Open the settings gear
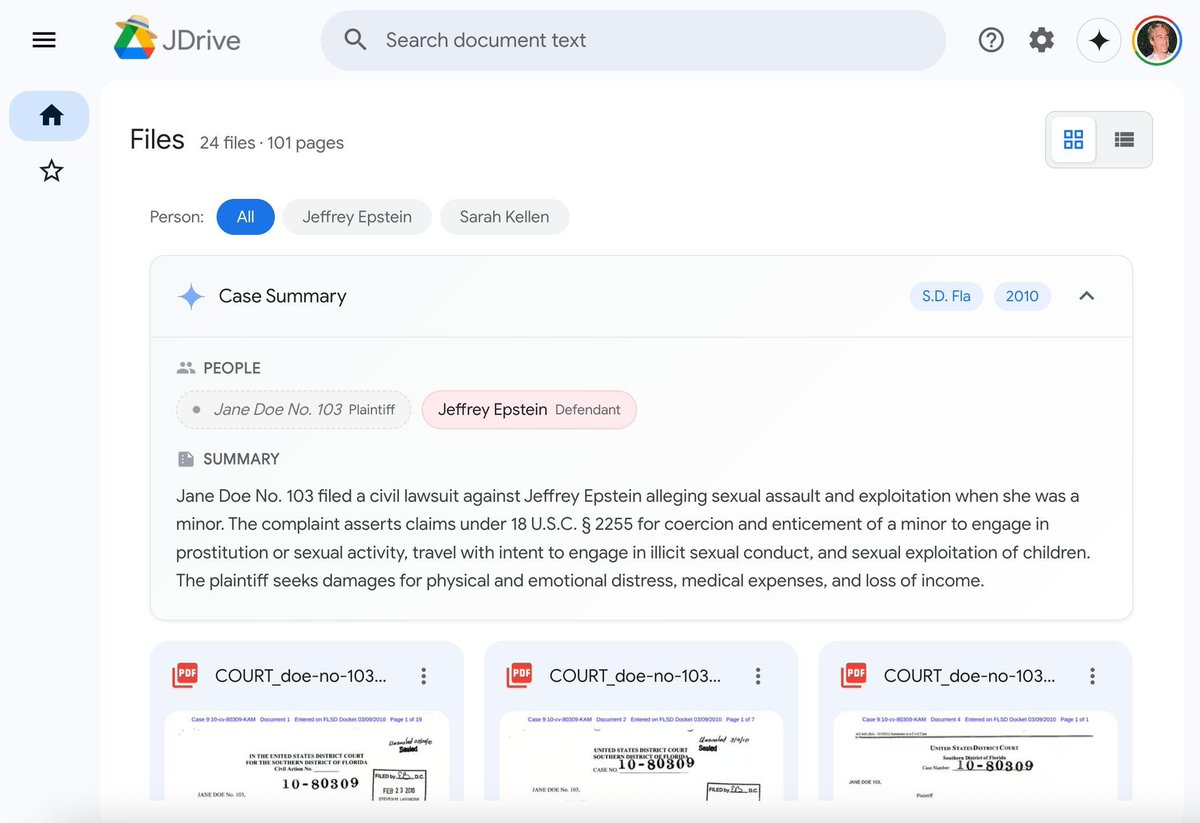This screenshot has width=1200, height=823. click(x=1042, y=40)
